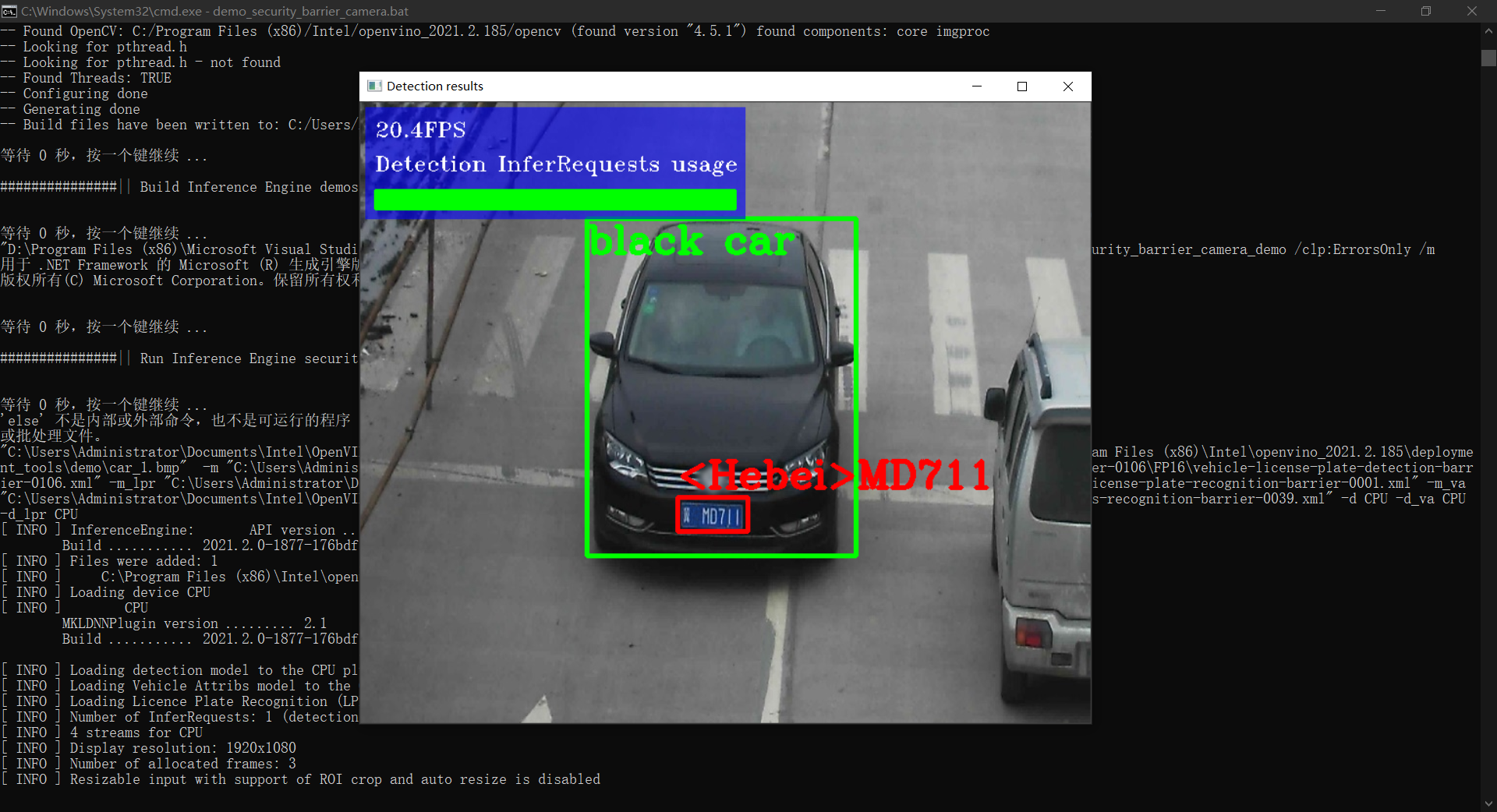The width and height of the screenshot is (1497, 812).
Task: Minimize the cmd.exe console window
Action: pyautogui.click(x=1381, y=11)
